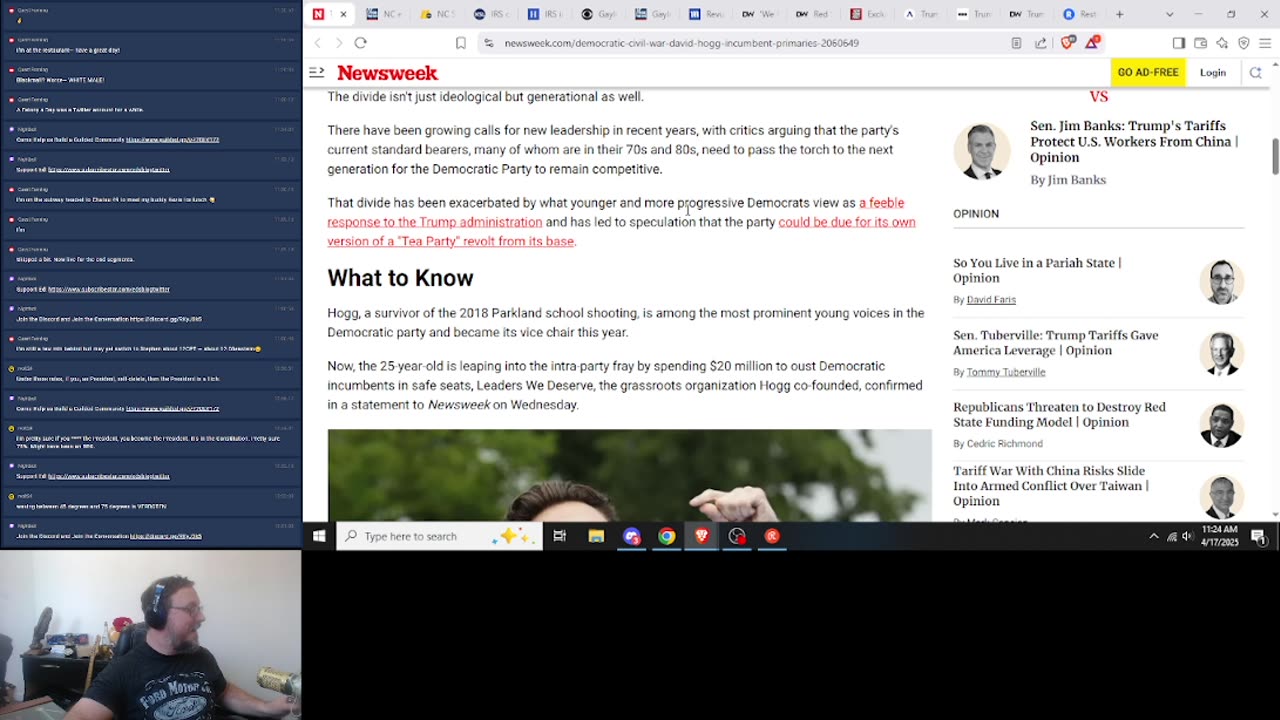Viewport: 1280px width, 720px height.
Task: Switch to the Brave browser taskbar icon
Action: click(701, 536)
